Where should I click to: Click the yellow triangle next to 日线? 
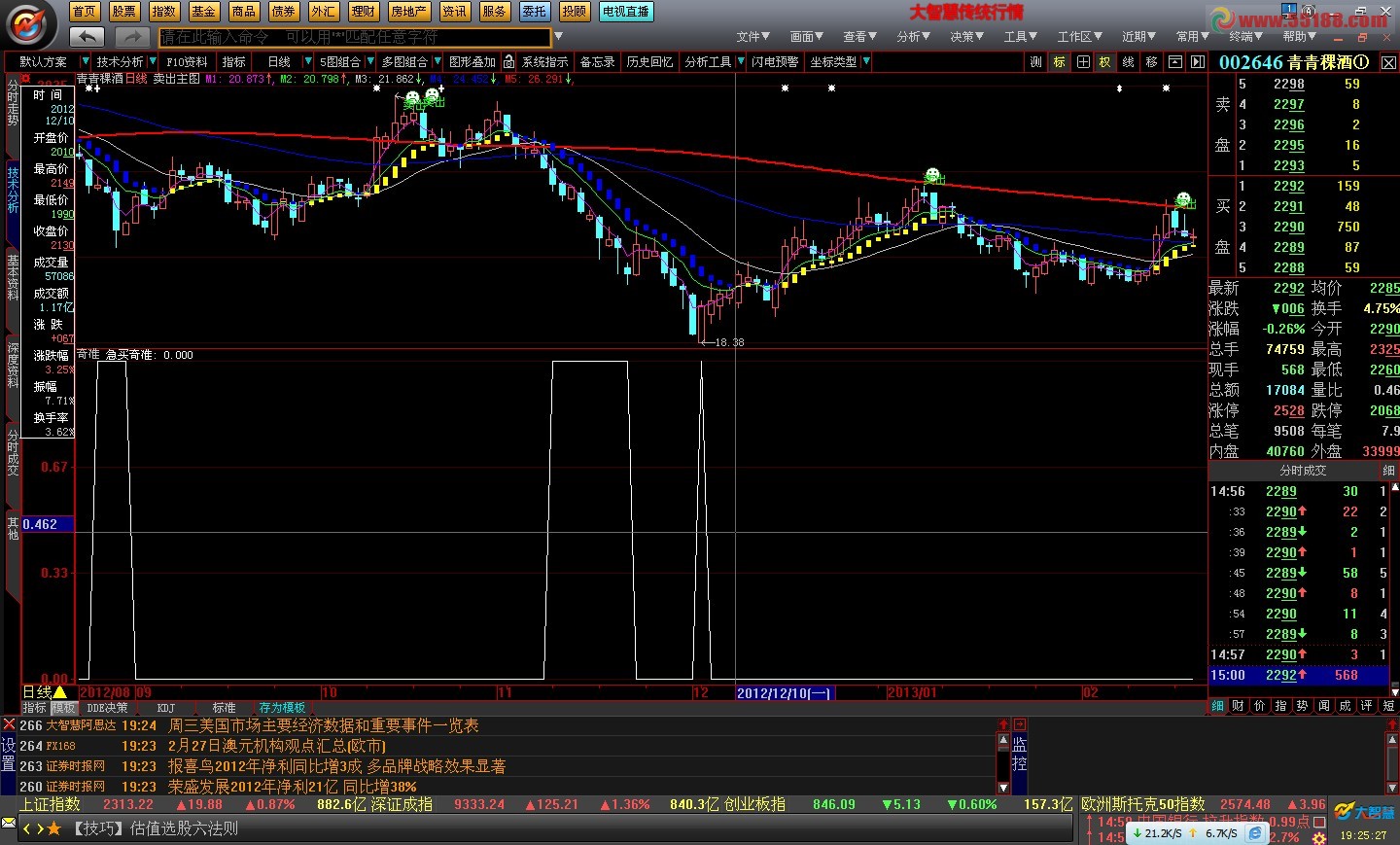coord(60,692)
